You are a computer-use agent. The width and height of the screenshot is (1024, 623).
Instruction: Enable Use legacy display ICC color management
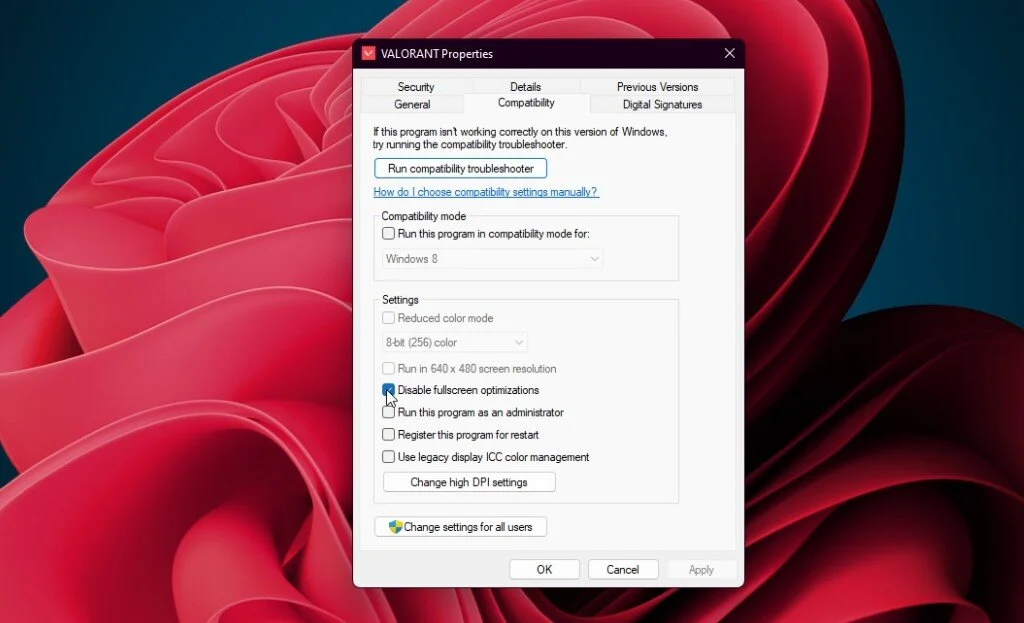click(x=389, y=457)
